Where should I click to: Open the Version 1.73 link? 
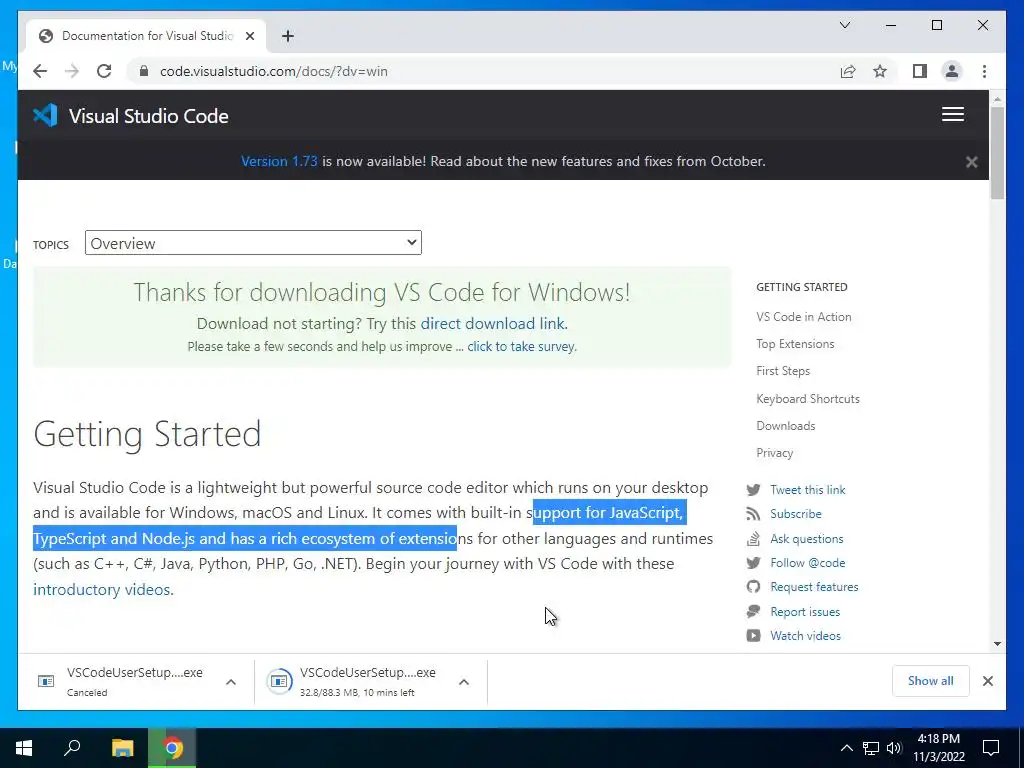tap(279, 161)
